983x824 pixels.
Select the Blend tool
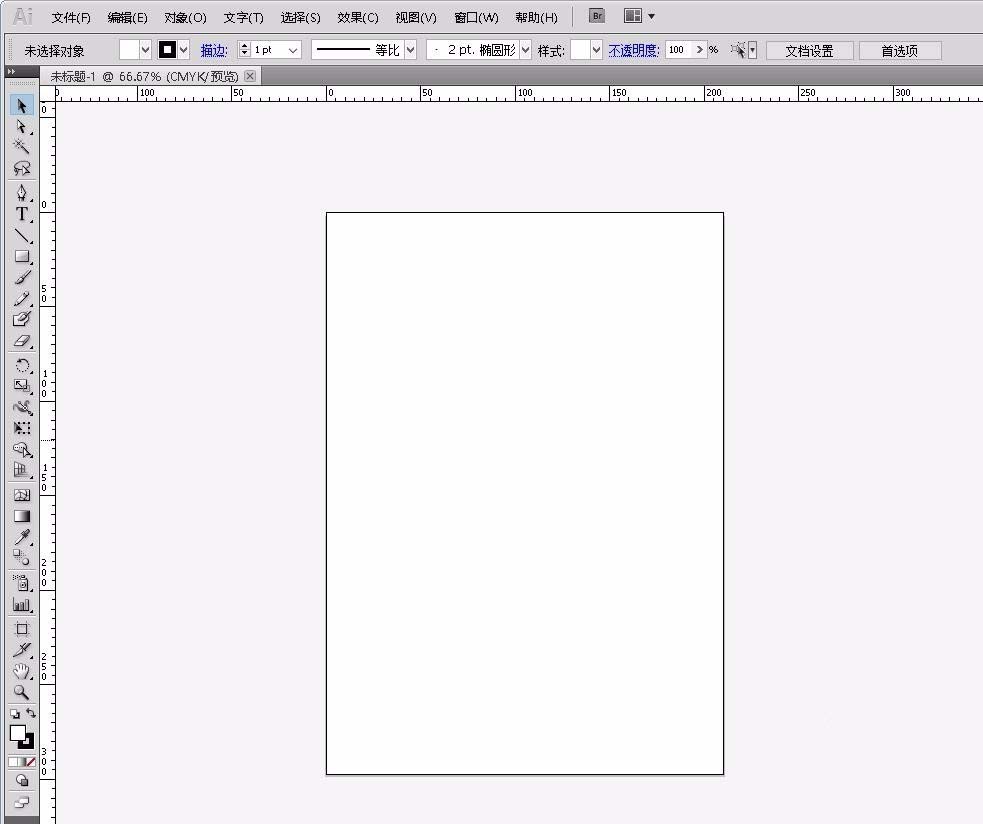click(22, 557)
